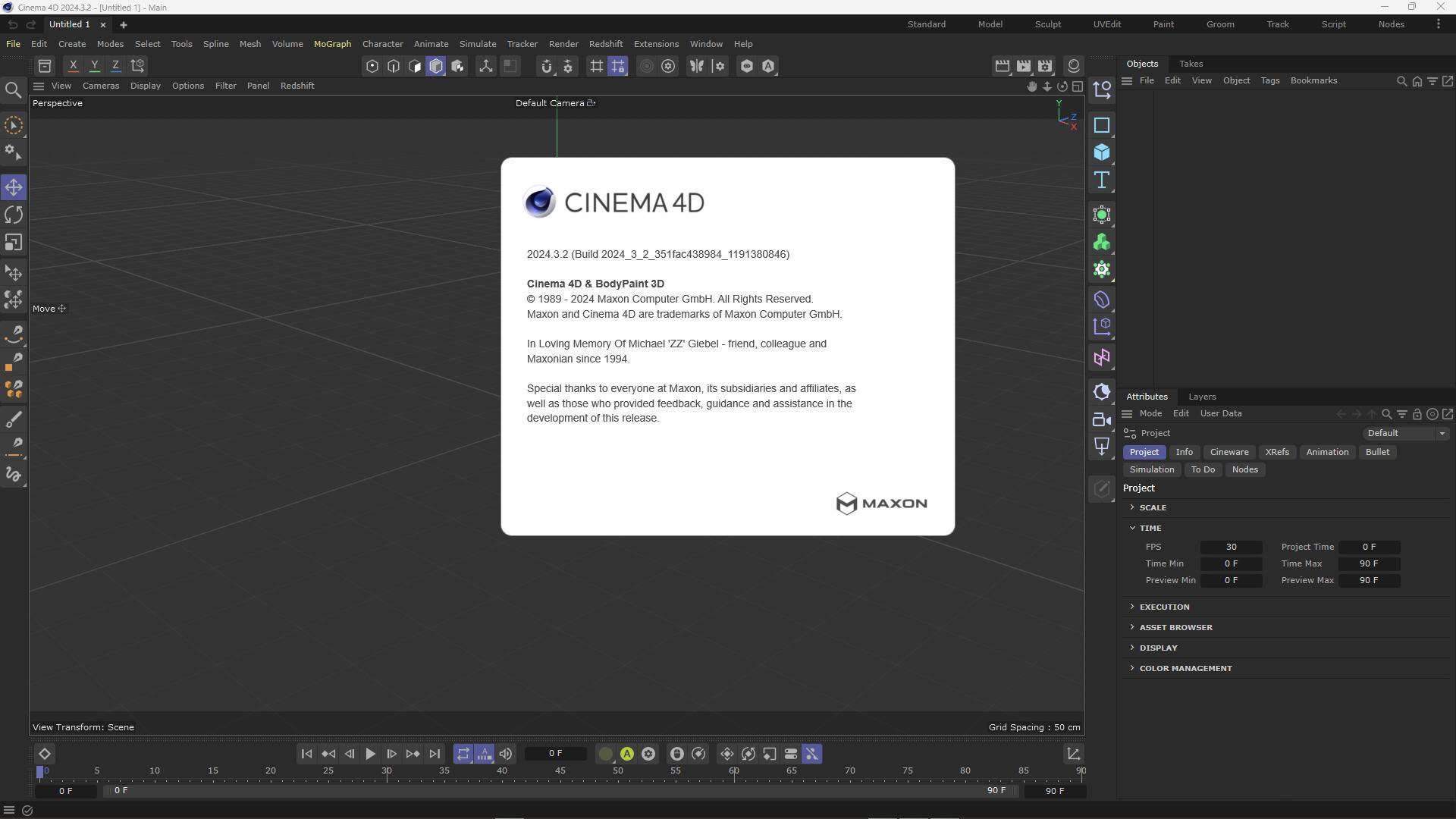Activate the Live Selection tool
Viewport: 1456px width, 819px height.
click(14, 126)
